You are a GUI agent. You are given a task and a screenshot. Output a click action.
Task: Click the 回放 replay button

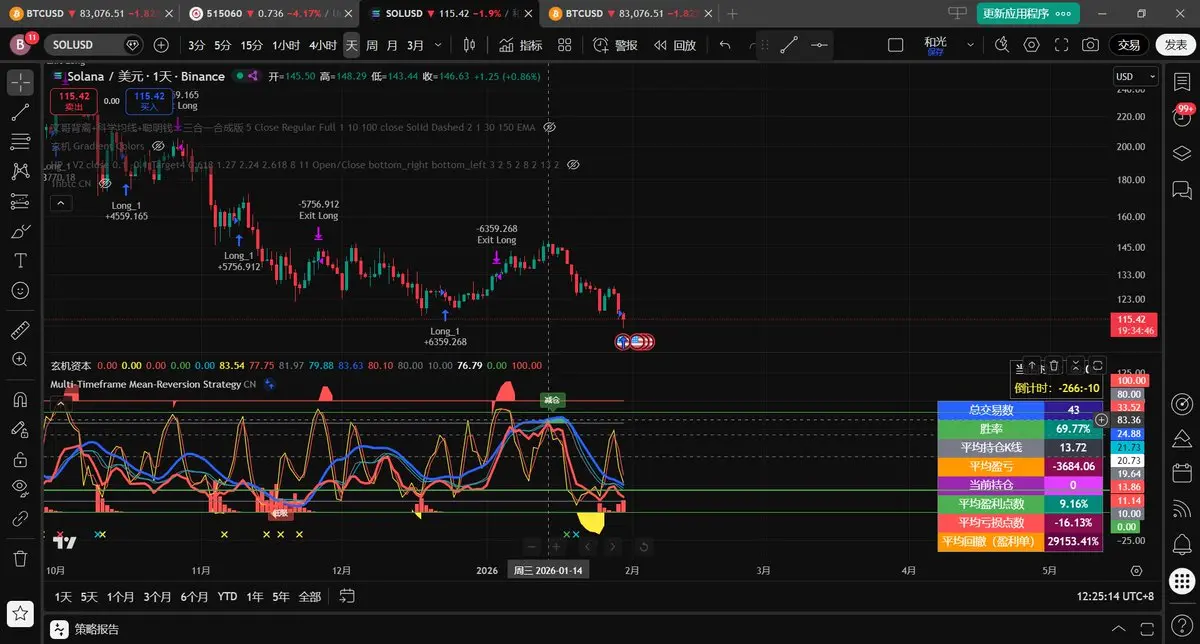pyautogui.click(x=675, y=45)
